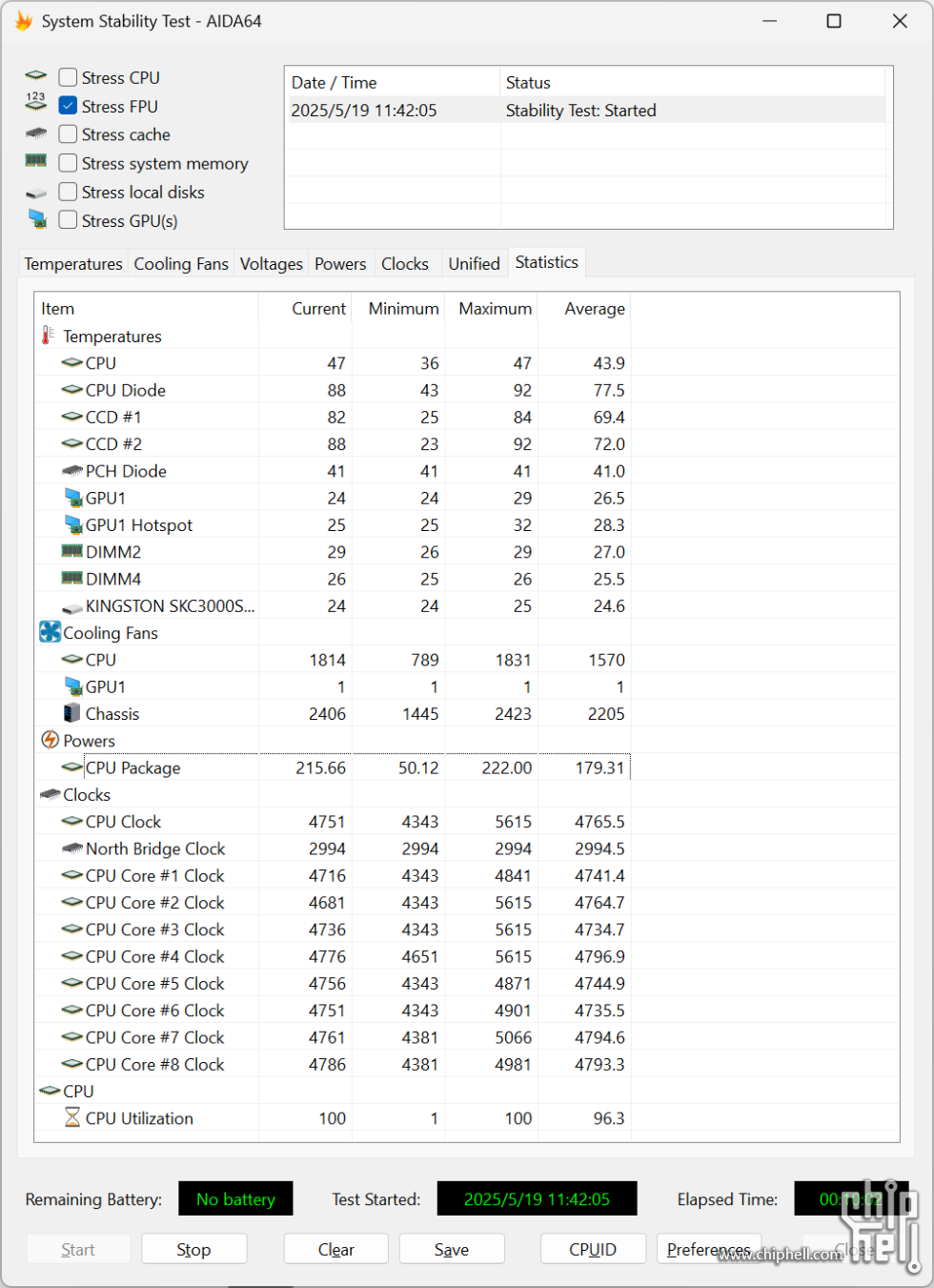
Task: Select the CPU Core #4 Clock row
Action: (x=334, y=956)
